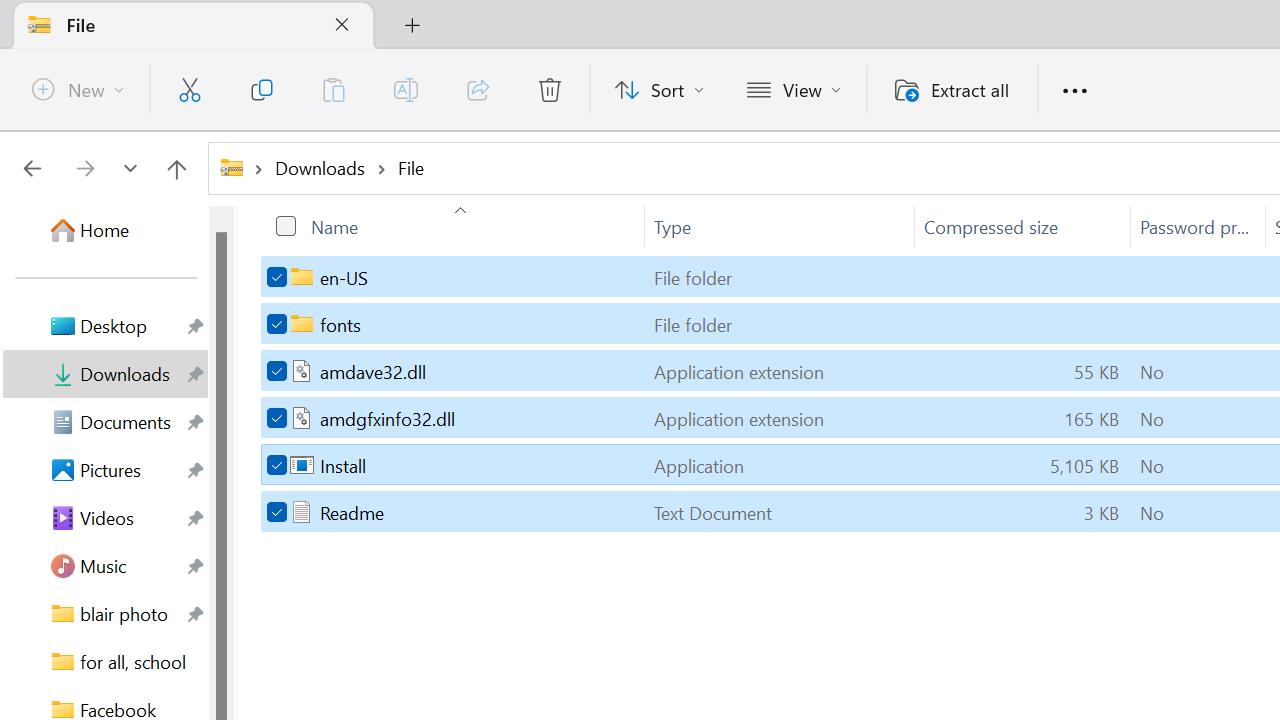The height and width of the screenshot is (720, 1280).
Task: Click Downloads in the address breadcrumb
Action: point(320,168)
